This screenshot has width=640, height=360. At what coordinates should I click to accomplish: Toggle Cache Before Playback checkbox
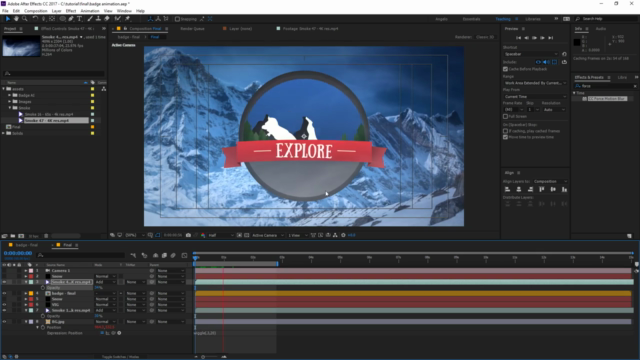tap(505, 69)
